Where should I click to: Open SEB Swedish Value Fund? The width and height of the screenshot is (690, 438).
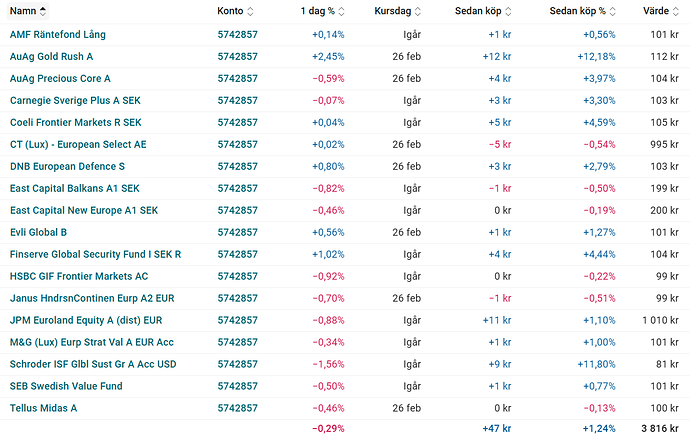66,386
